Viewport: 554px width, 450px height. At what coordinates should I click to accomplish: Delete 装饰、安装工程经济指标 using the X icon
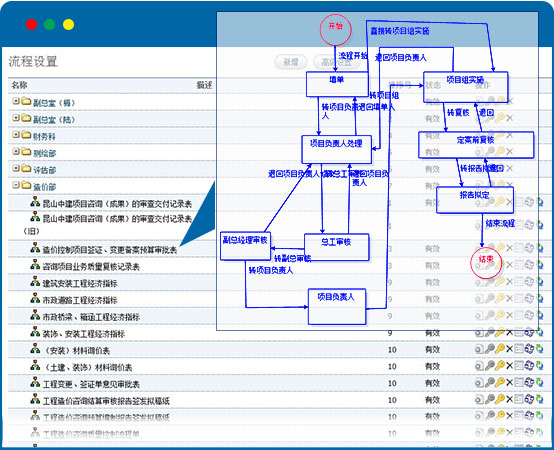(x=509, y=333)
